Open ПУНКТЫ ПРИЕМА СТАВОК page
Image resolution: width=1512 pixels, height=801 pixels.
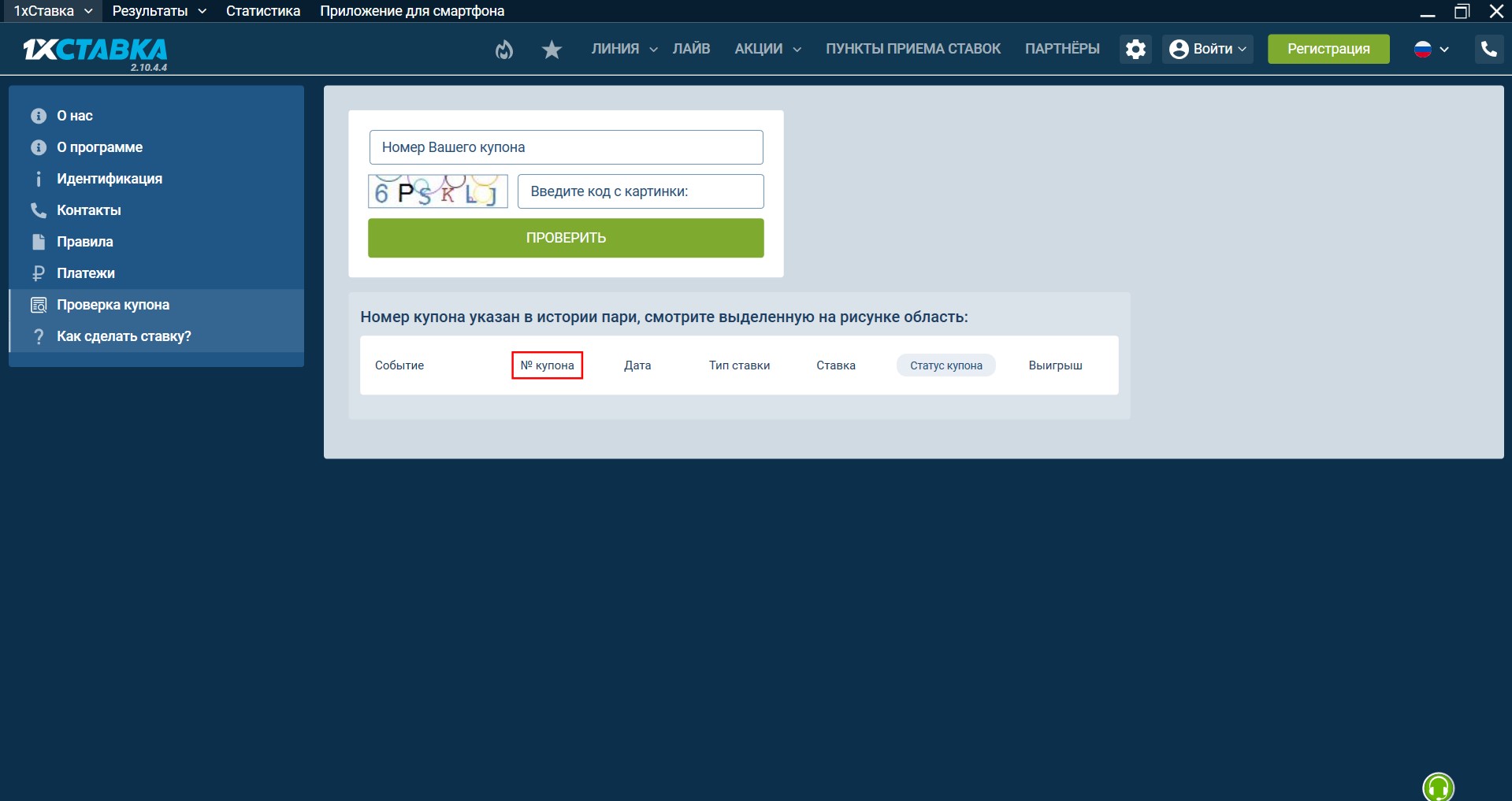tap(913, 49)
